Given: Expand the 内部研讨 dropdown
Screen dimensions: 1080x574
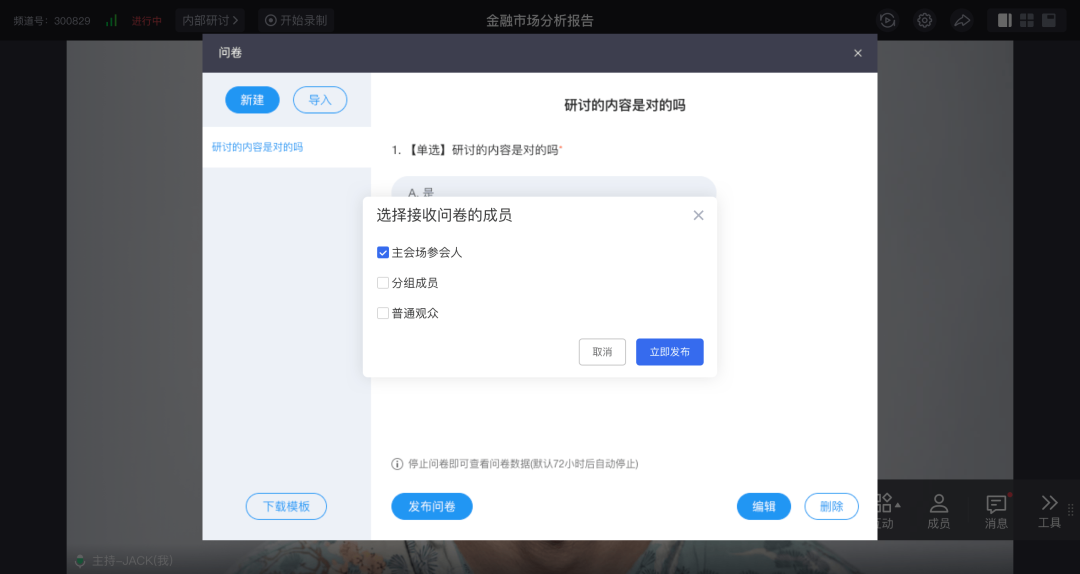Looking at the screenshot, I should point(211,20).
